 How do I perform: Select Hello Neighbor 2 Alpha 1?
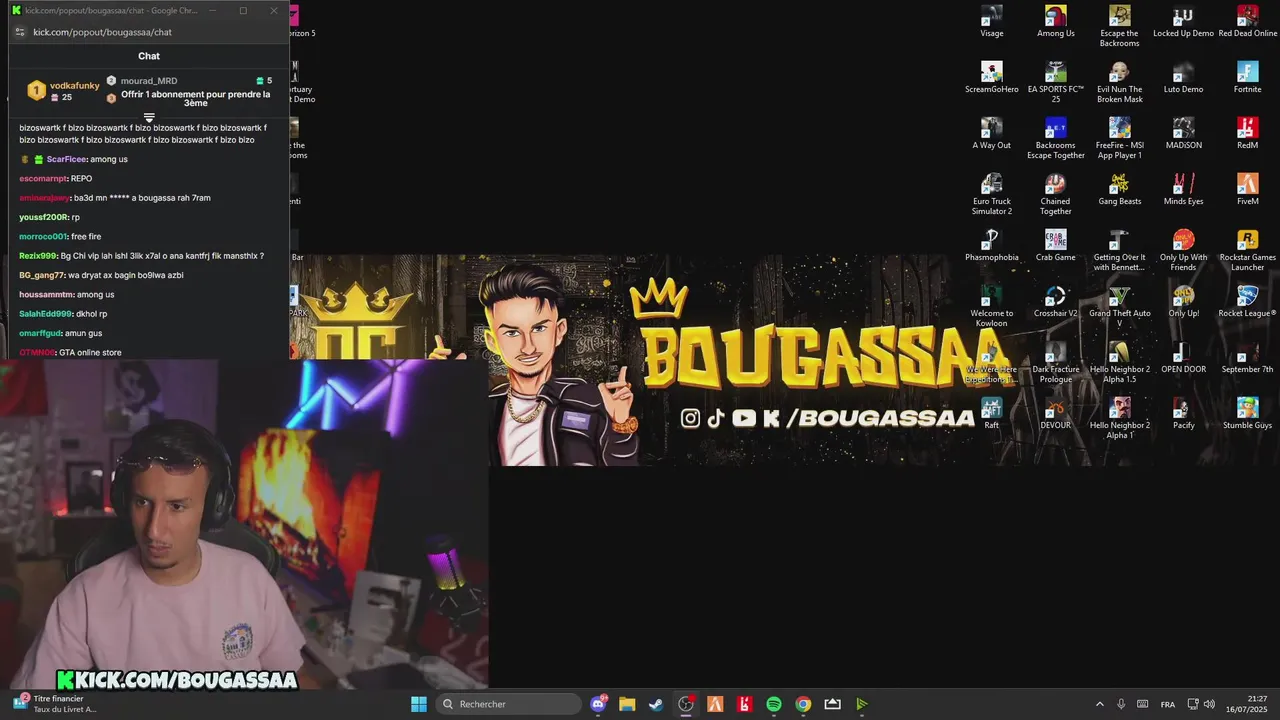pos(1119,419)
